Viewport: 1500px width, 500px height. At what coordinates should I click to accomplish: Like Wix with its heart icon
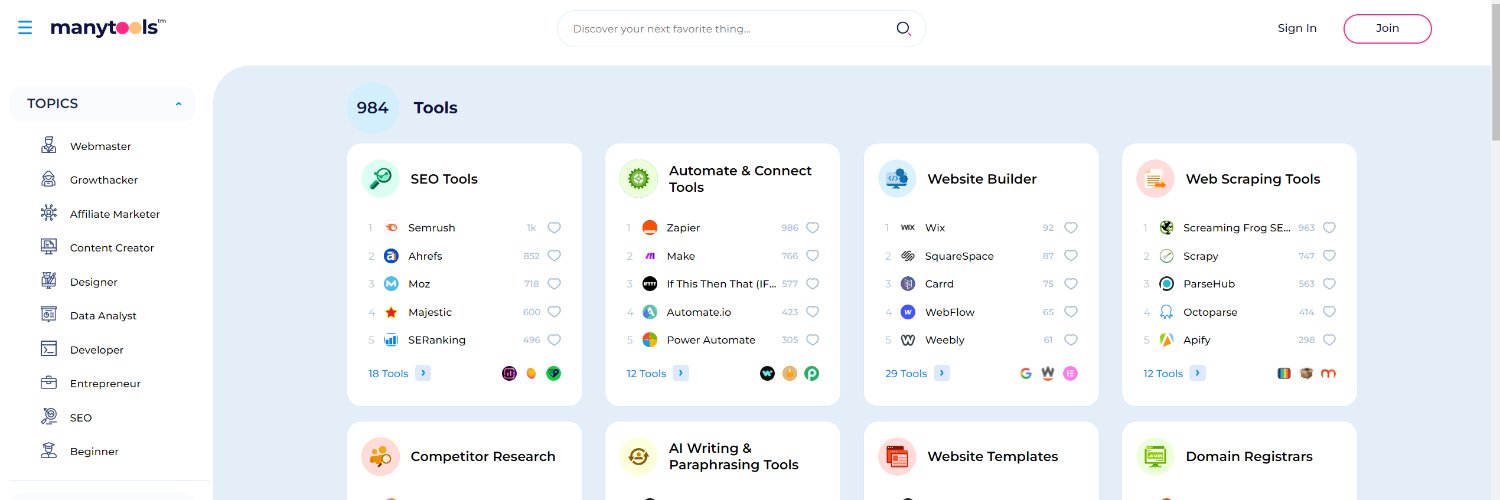1071,227
